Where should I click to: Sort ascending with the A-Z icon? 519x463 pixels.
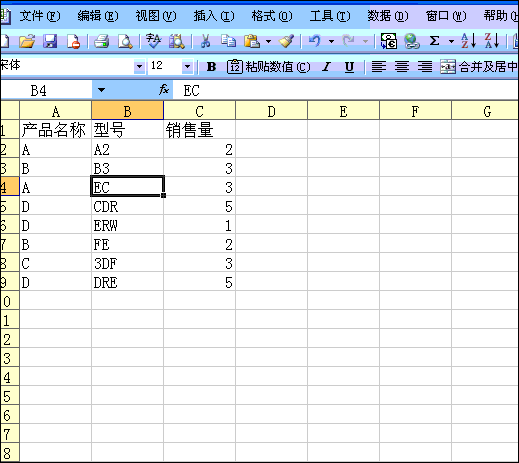point(468,41)
